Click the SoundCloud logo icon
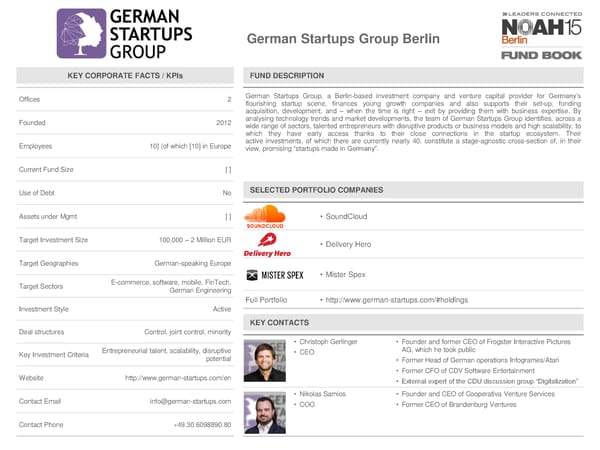The image size is (600, 450). [x=265, y=217]
